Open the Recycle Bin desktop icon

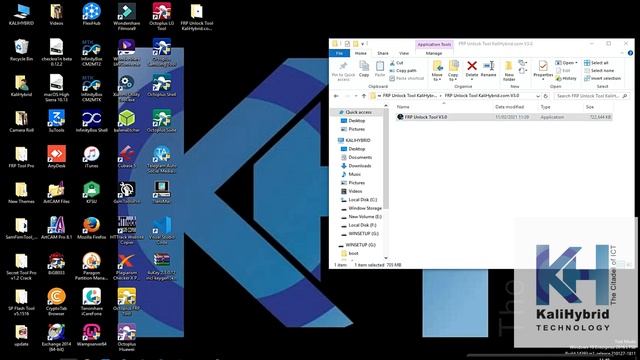click(x=21, y=50)
